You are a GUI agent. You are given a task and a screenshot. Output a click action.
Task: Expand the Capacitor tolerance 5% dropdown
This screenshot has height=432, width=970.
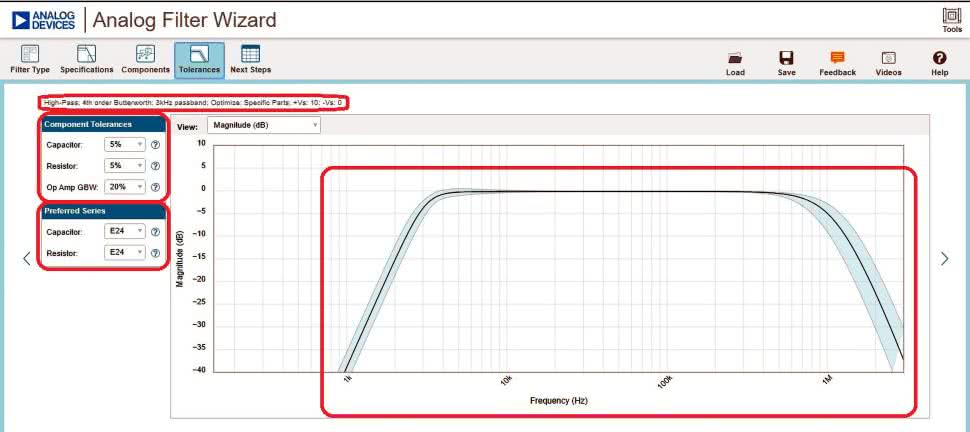click(x=126, y=145)
